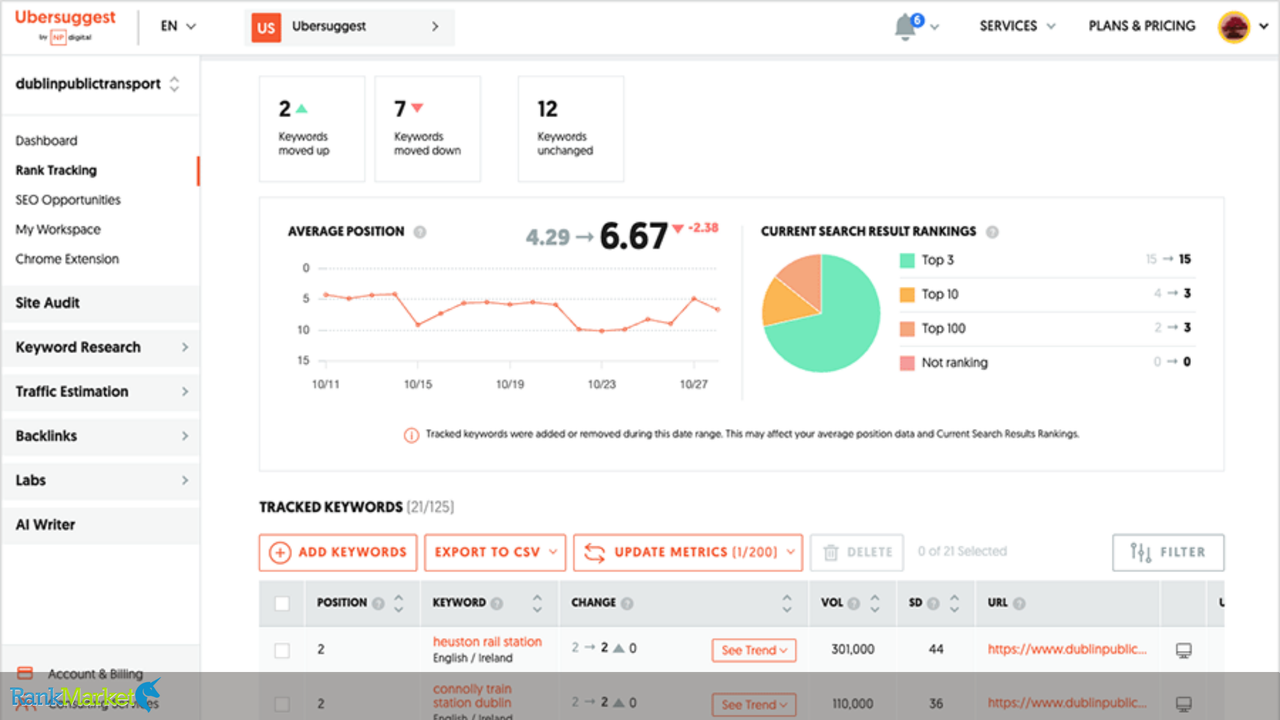The height and width of the screenshot is (720, 1280).
Task: Click the Not ranking pink legend swatch
Action: [907, 363]
